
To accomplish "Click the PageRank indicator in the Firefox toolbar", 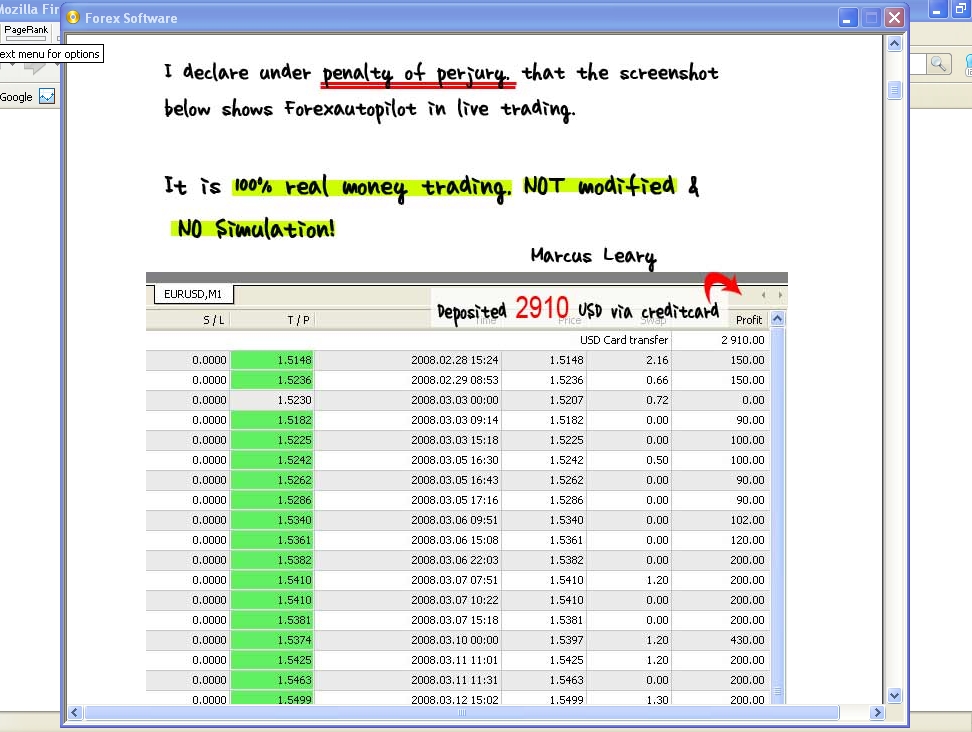I will pos(26,32).
